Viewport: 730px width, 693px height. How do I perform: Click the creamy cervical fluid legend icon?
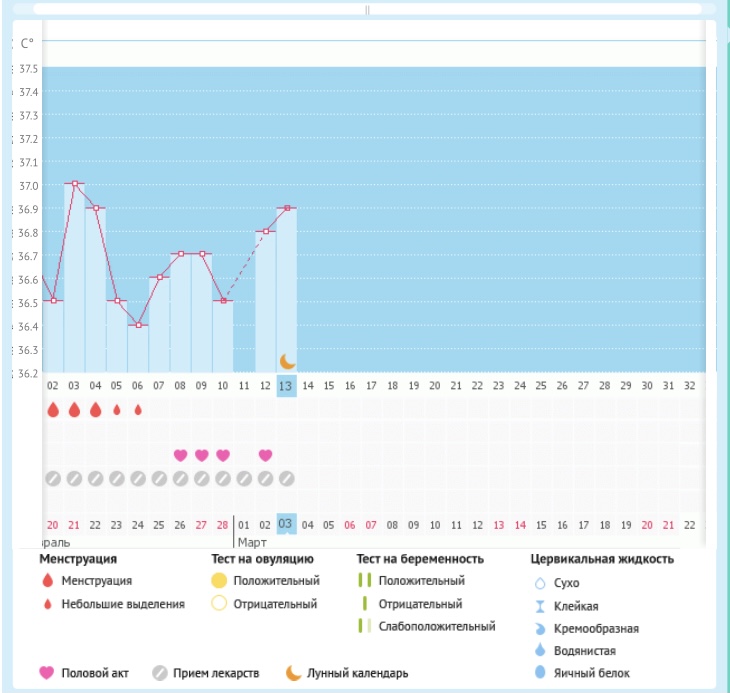click(540, 628)
